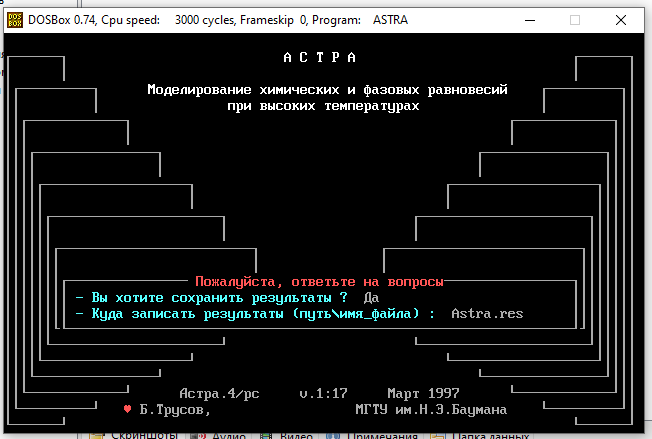652x439 pixels.
Task: Open the 'Папка данных' tab in the background window
Action: [479, 435]
